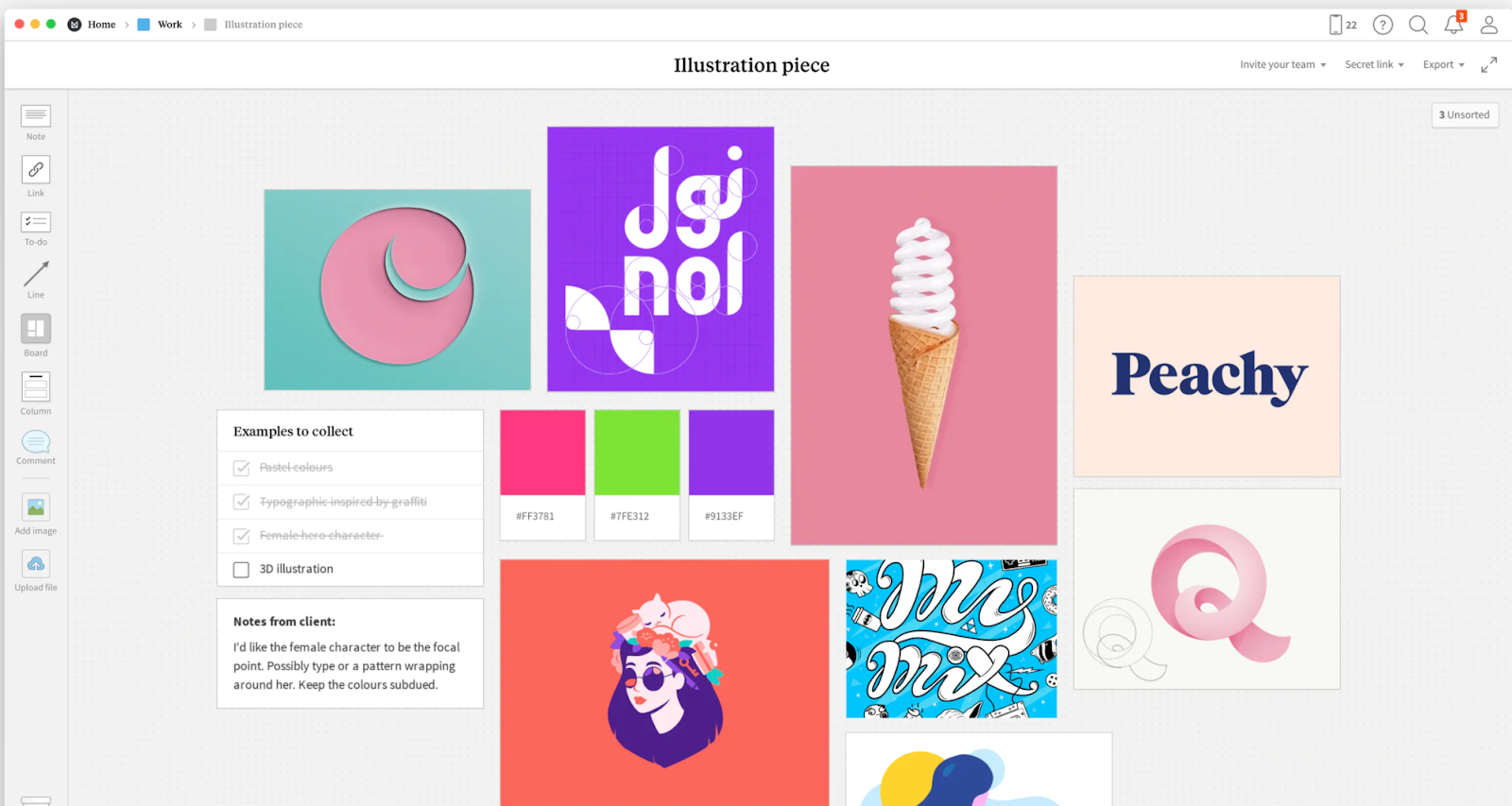Check the 3D illustration checkbox
The height and width of the screenshot is (806, 1512).
pos(241,570)
